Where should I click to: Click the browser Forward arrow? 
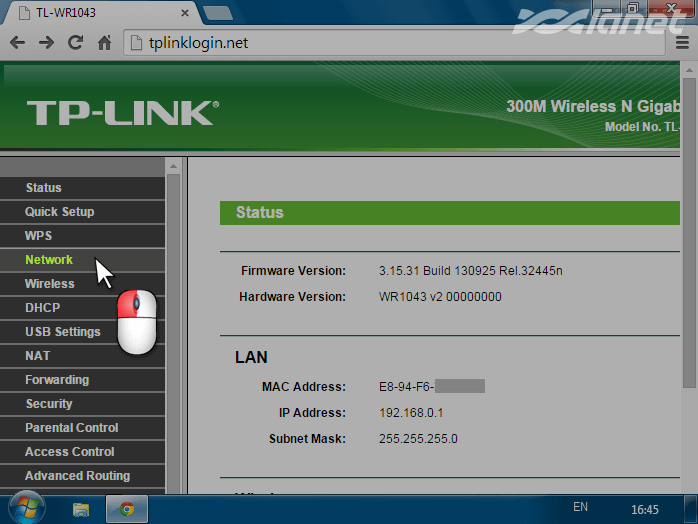pyautogui.click(x=46, y=43)
